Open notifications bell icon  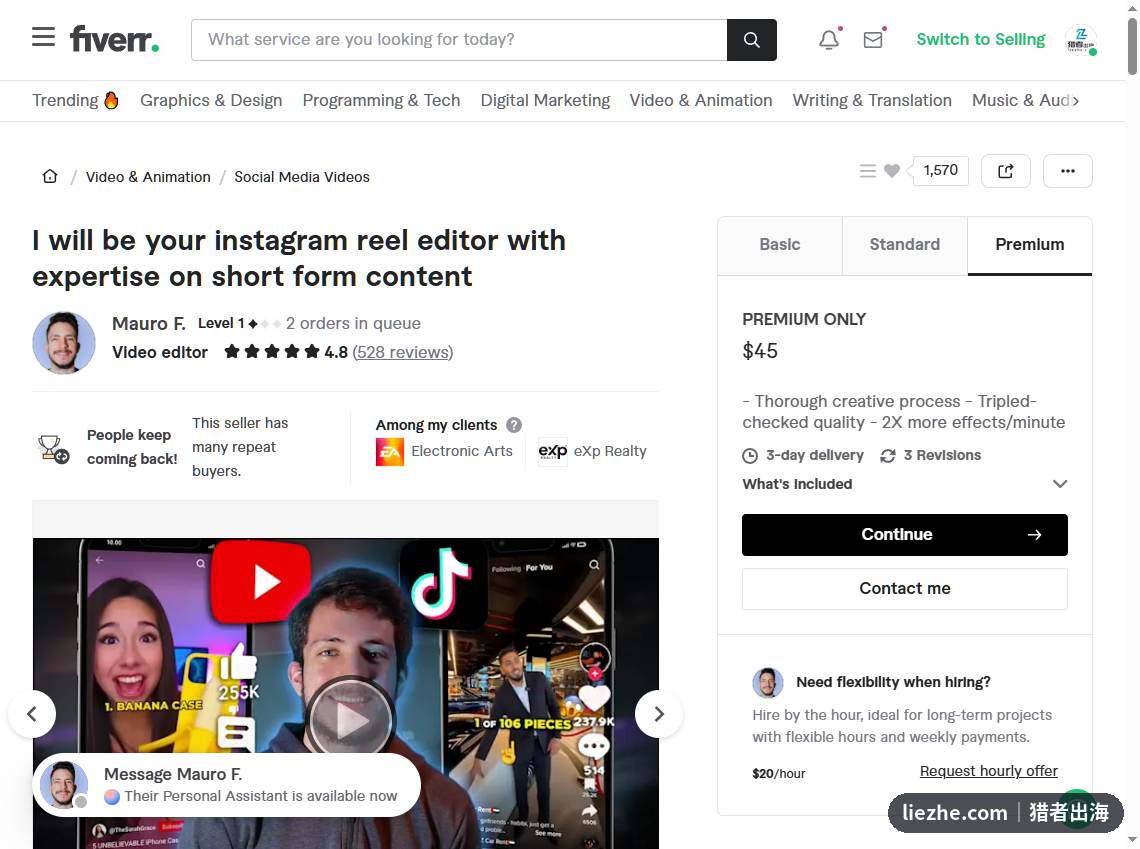(x=829, y=40)
